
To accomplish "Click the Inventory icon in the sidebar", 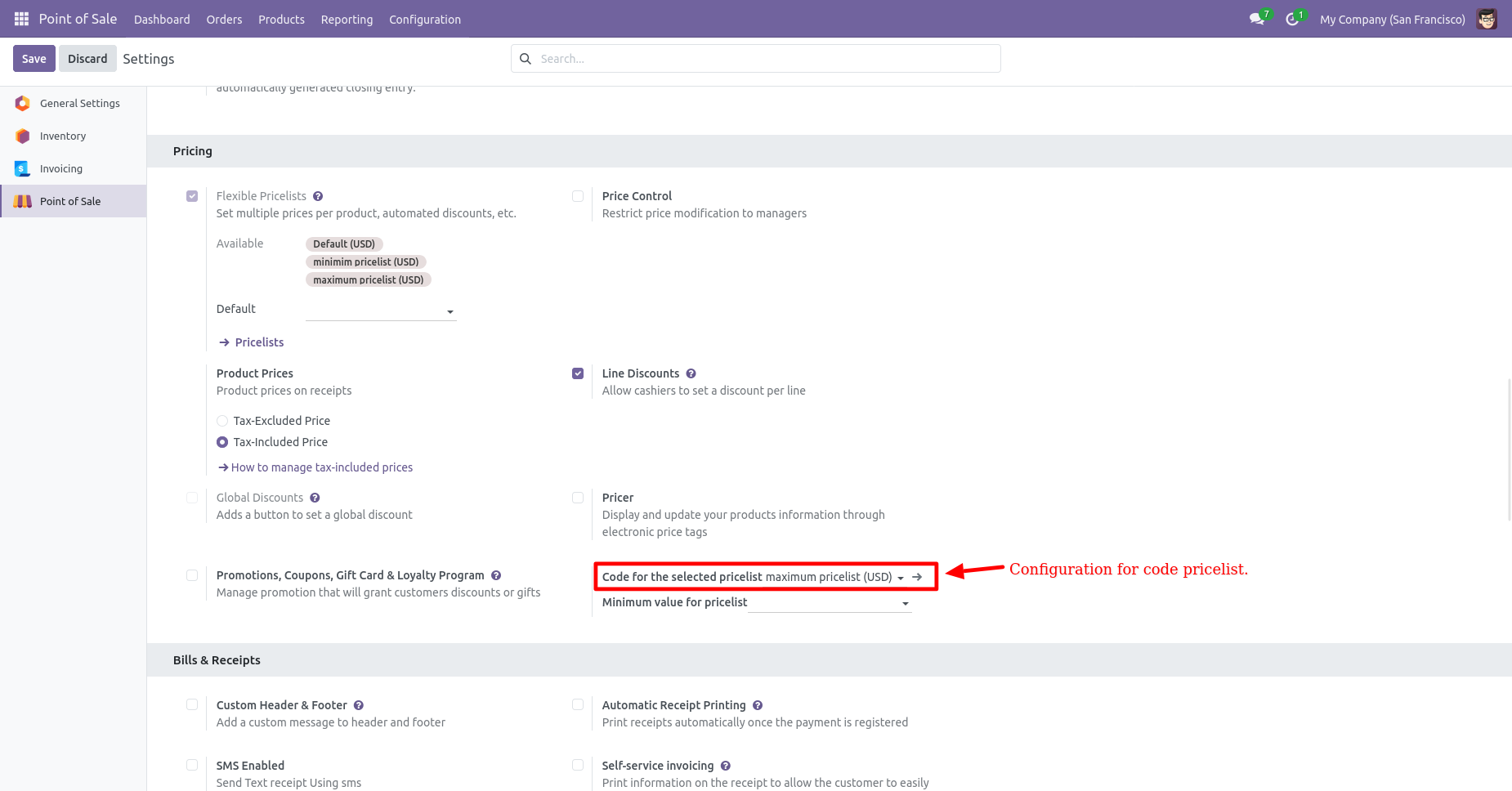I will [x=23, y=136].
